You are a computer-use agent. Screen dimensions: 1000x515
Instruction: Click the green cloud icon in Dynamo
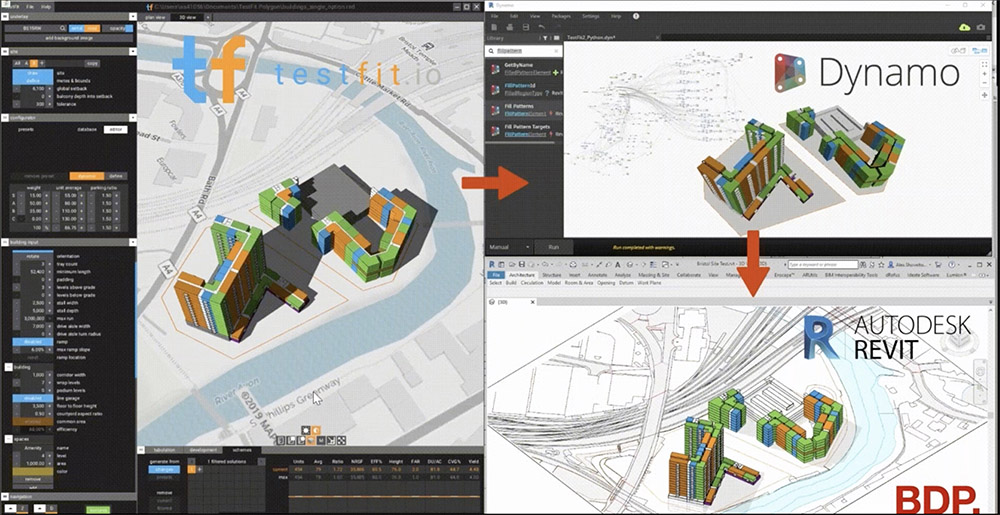964,27
